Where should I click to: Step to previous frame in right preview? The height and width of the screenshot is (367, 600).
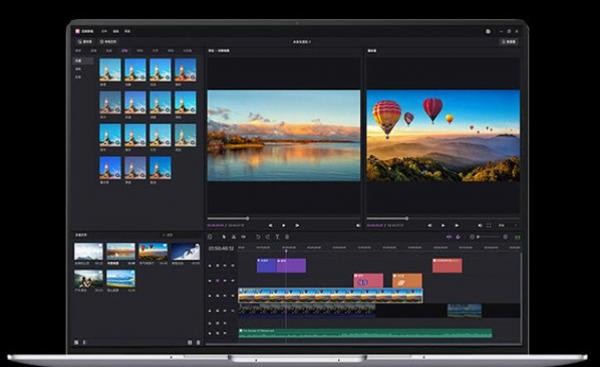click(x=430, y=226)
